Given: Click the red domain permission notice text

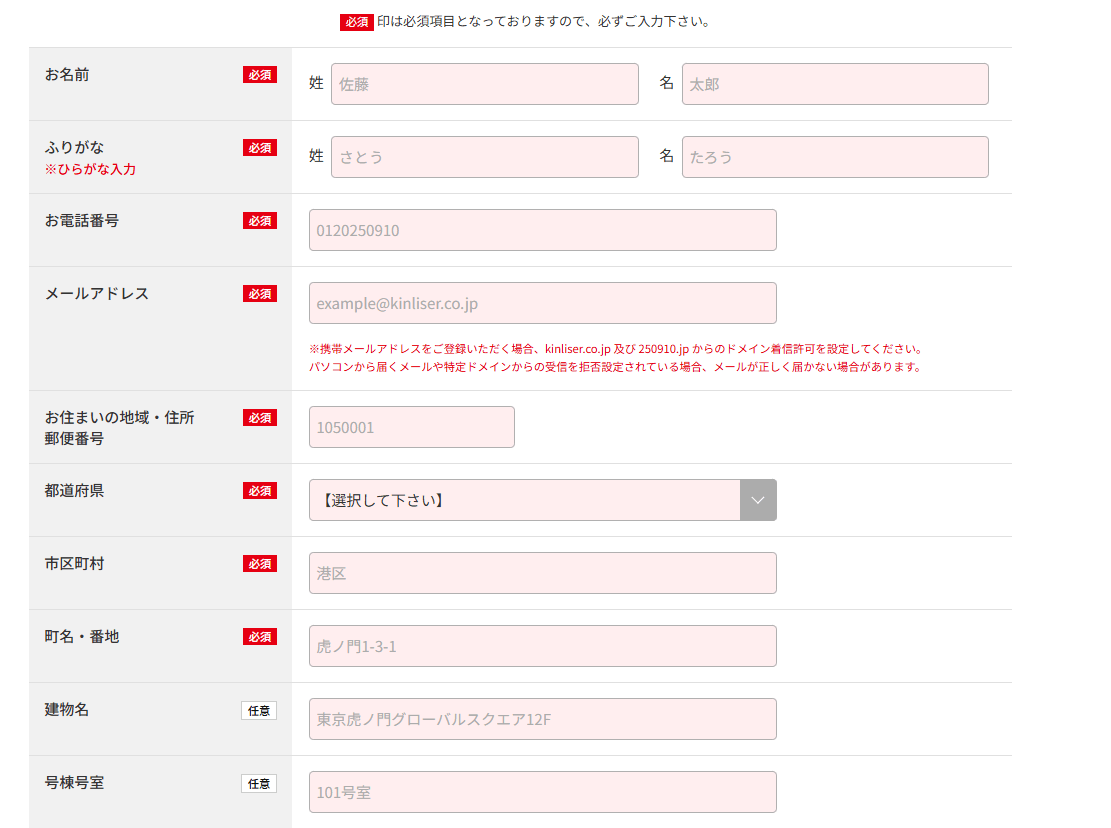Looking at the screenshot, I should (x=615, y=350).
